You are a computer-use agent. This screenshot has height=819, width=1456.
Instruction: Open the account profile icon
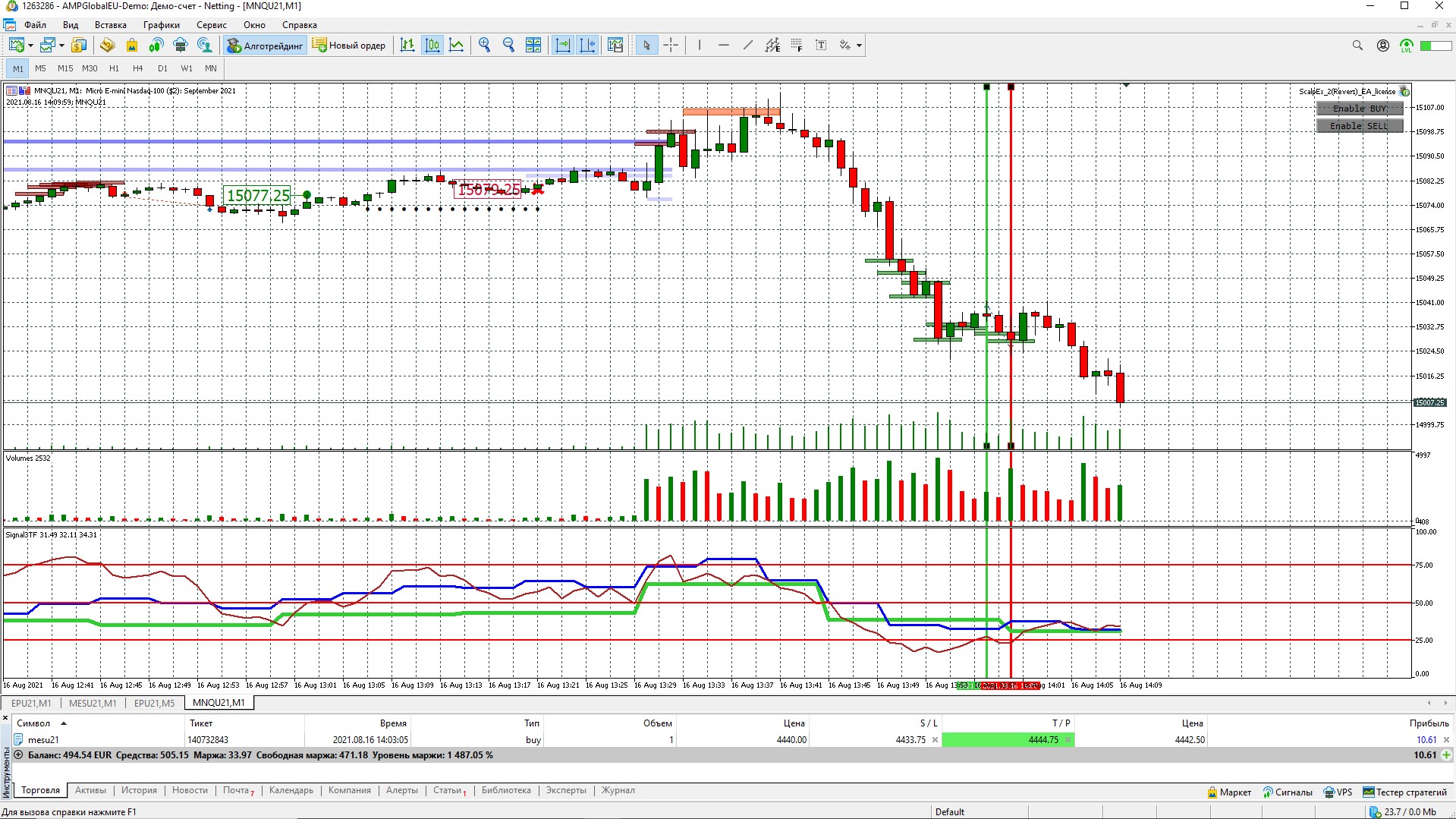(1383, 46)
